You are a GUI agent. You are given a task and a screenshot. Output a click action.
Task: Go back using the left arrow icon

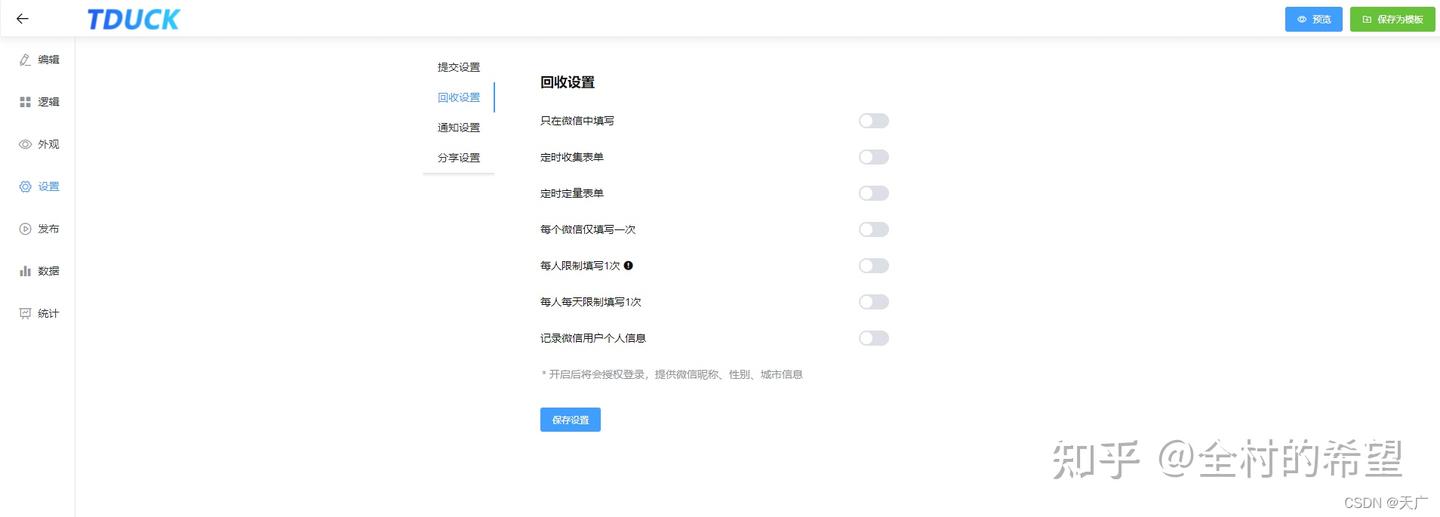point(22,19)
